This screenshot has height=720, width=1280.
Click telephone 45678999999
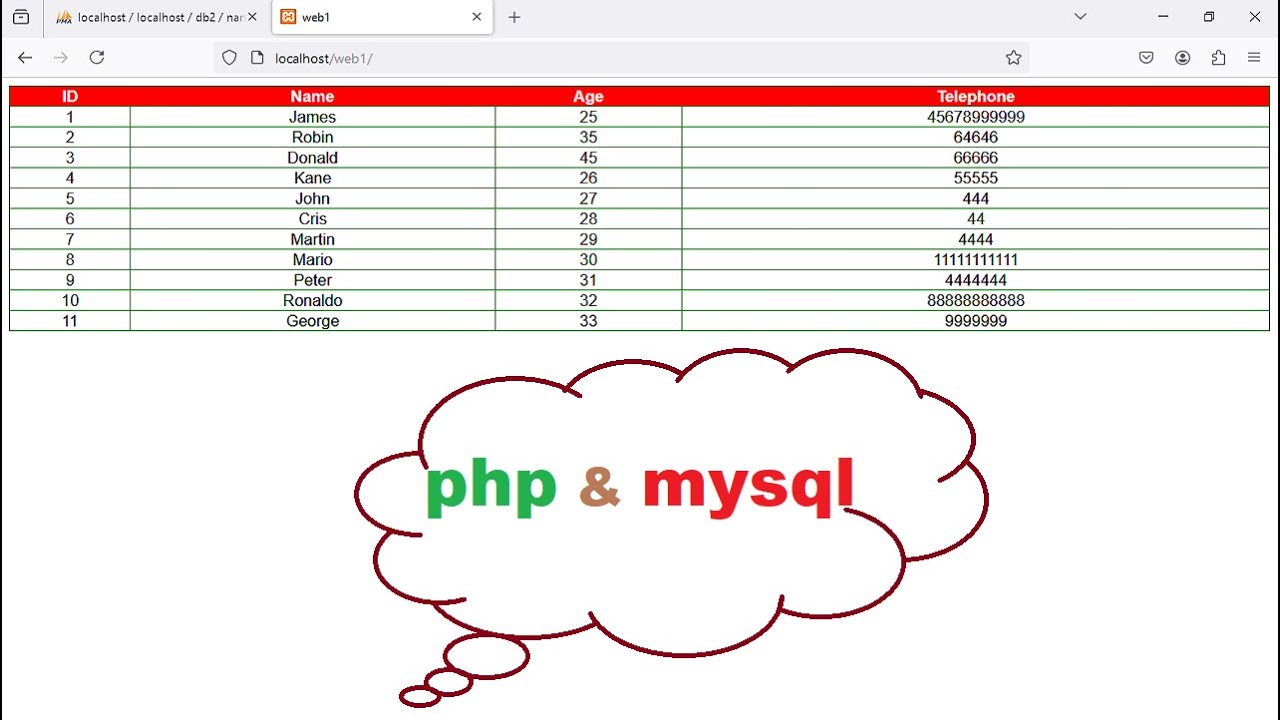click(976, 117)
